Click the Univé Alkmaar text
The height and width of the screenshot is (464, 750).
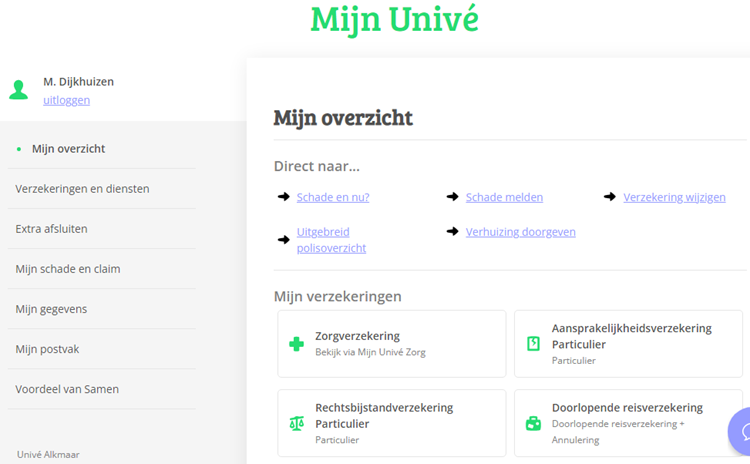point(48,454)
